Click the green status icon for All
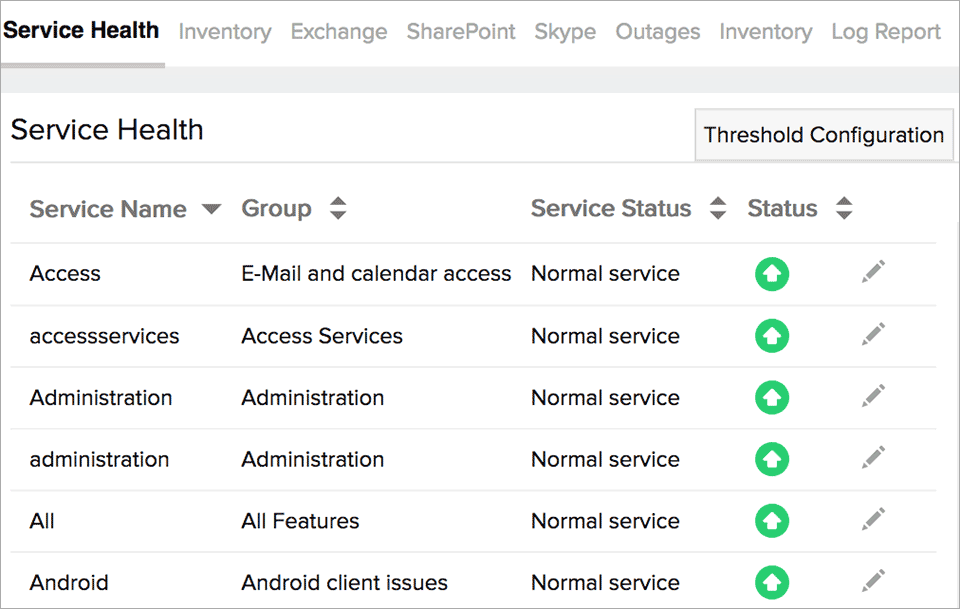The width and height of the screenshot is (960, 609). (x=772, y=520)
